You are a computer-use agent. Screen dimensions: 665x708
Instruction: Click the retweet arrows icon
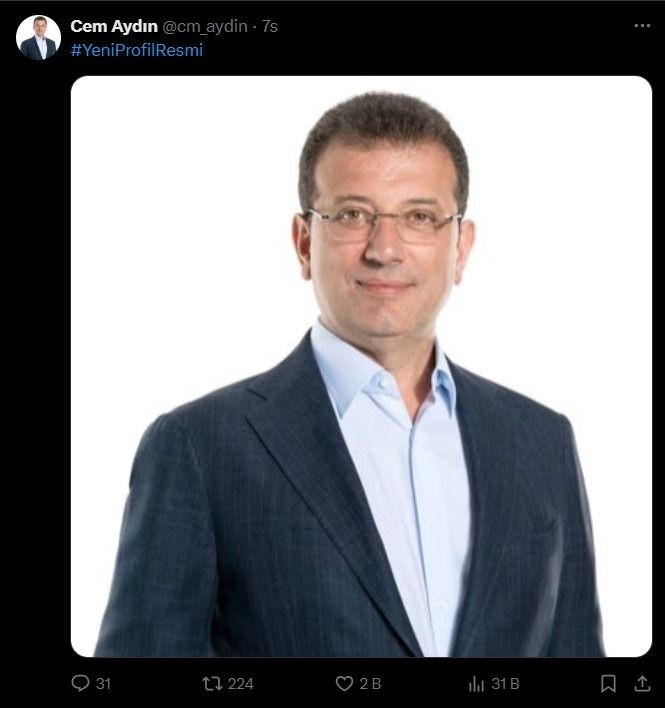tap(212, 683)
